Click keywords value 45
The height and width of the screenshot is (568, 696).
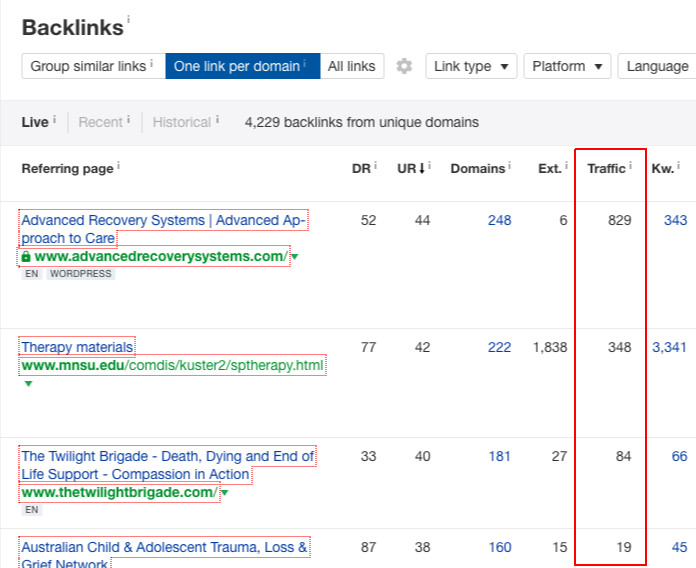679,547
